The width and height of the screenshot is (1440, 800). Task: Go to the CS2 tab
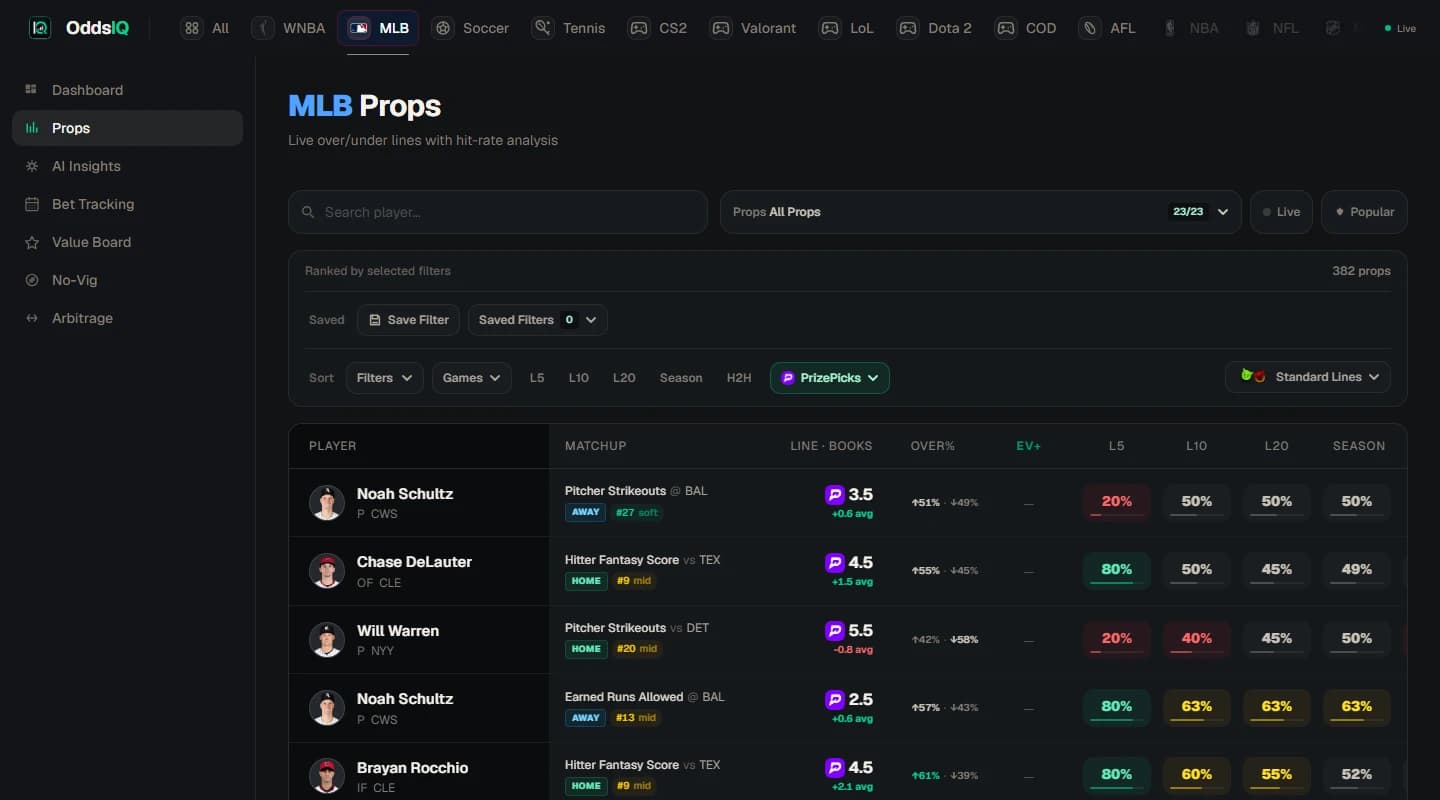click(657, 28)
